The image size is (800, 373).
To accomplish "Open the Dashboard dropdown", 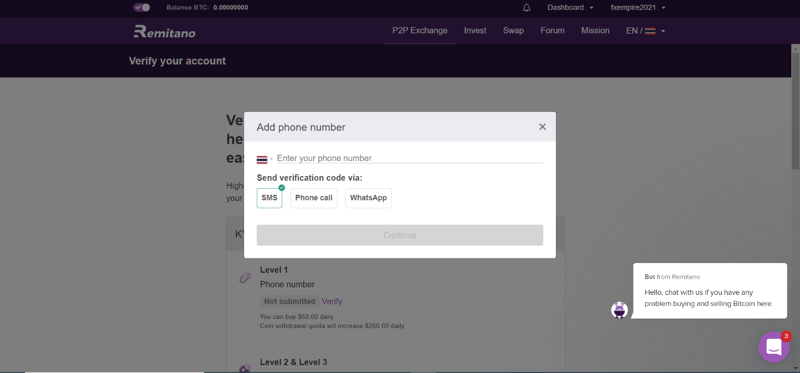I will pos(570,8).
